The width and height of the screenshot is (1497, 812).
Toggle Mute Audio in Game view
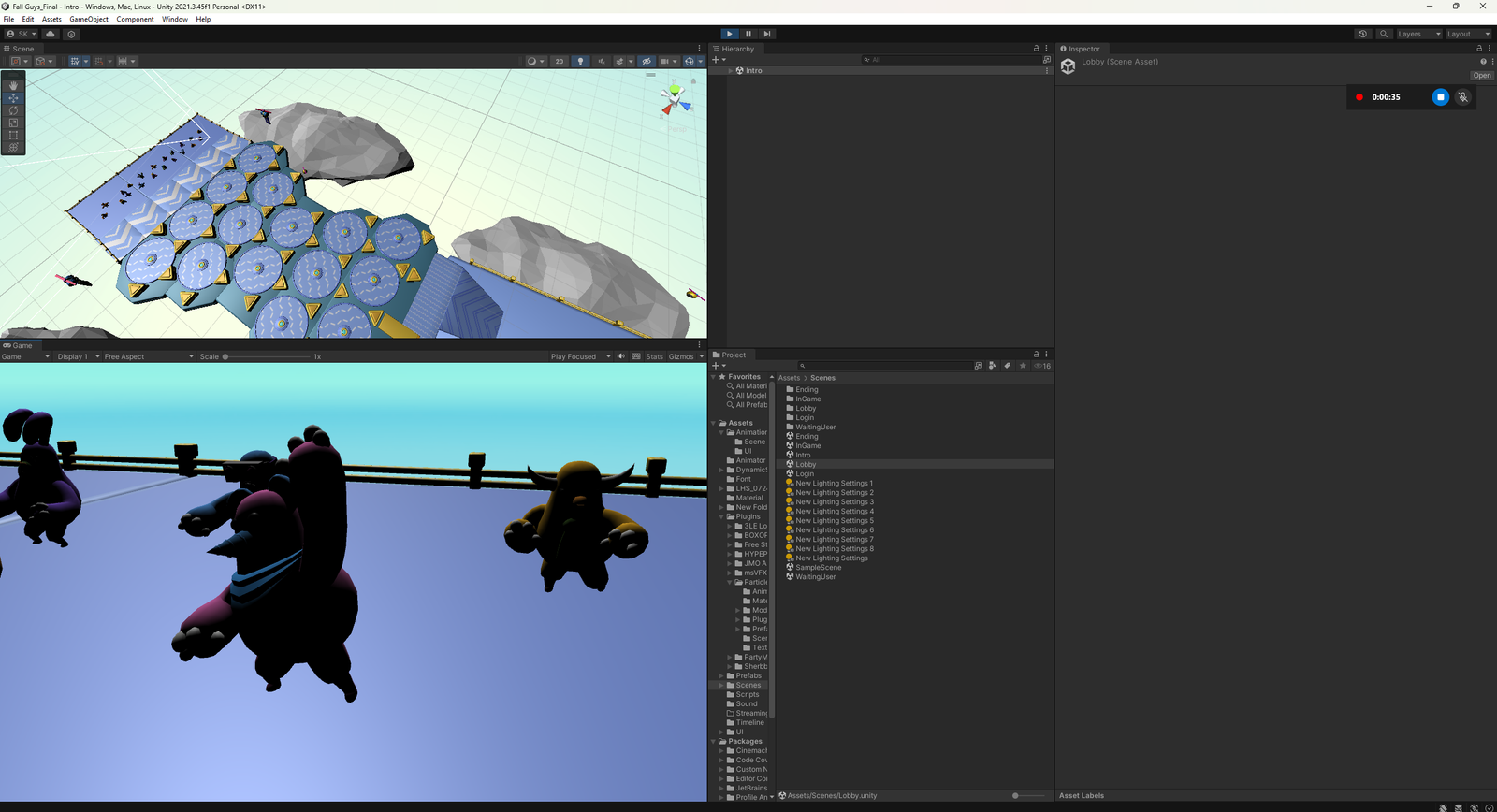pos(620,356)
